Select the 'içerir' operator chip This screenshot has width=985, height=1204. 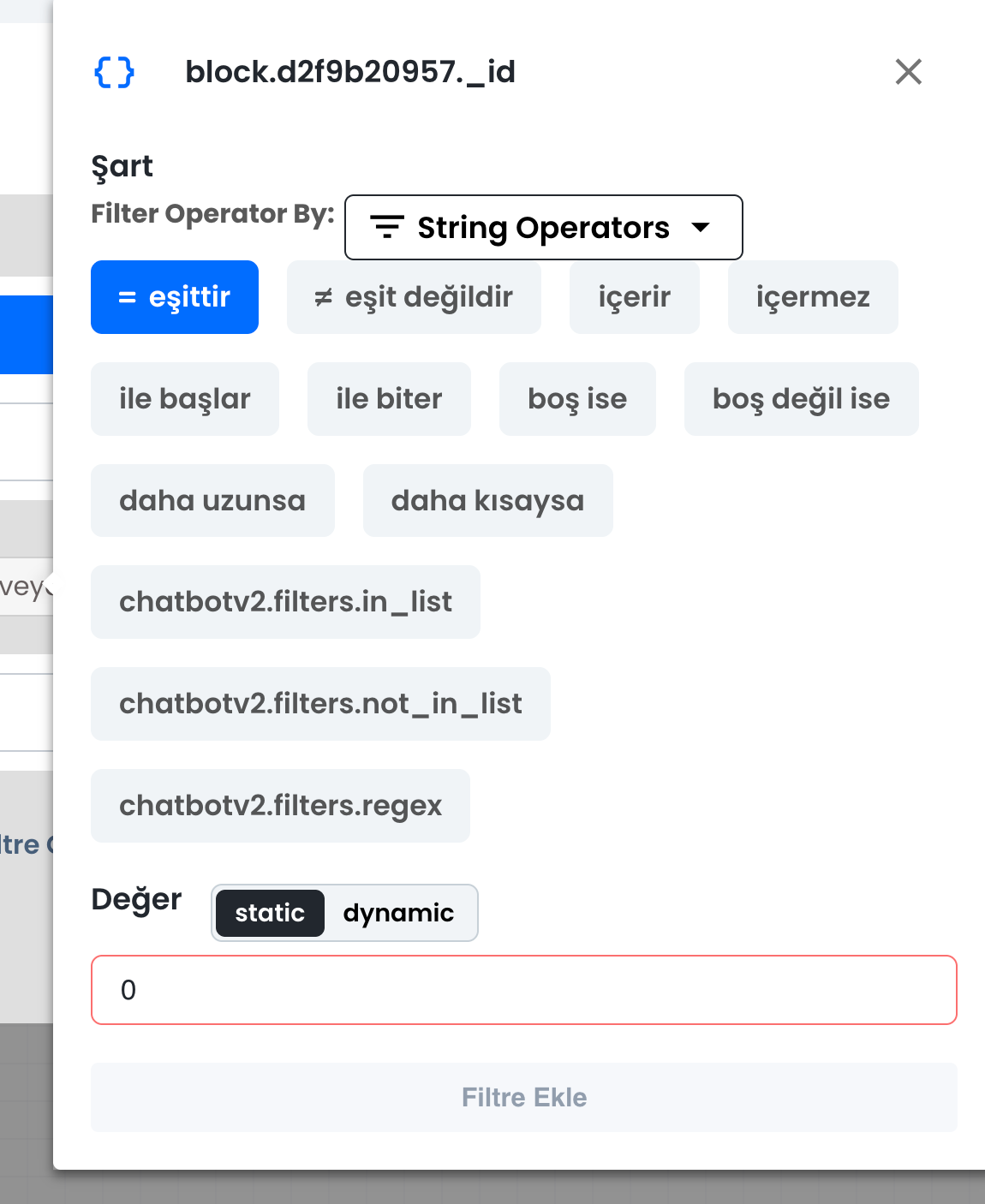(x=634, y=297)
